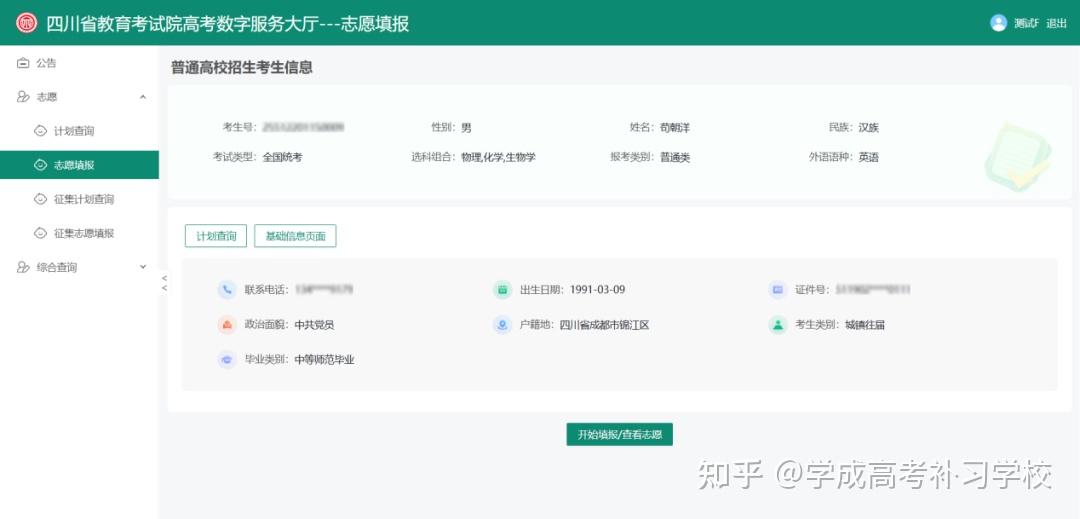Expand the 综合查询 menu chevron
Image resolution: width=1080 pixels, height=519 pixels.
pyautogui.click(x=143, y=267)
